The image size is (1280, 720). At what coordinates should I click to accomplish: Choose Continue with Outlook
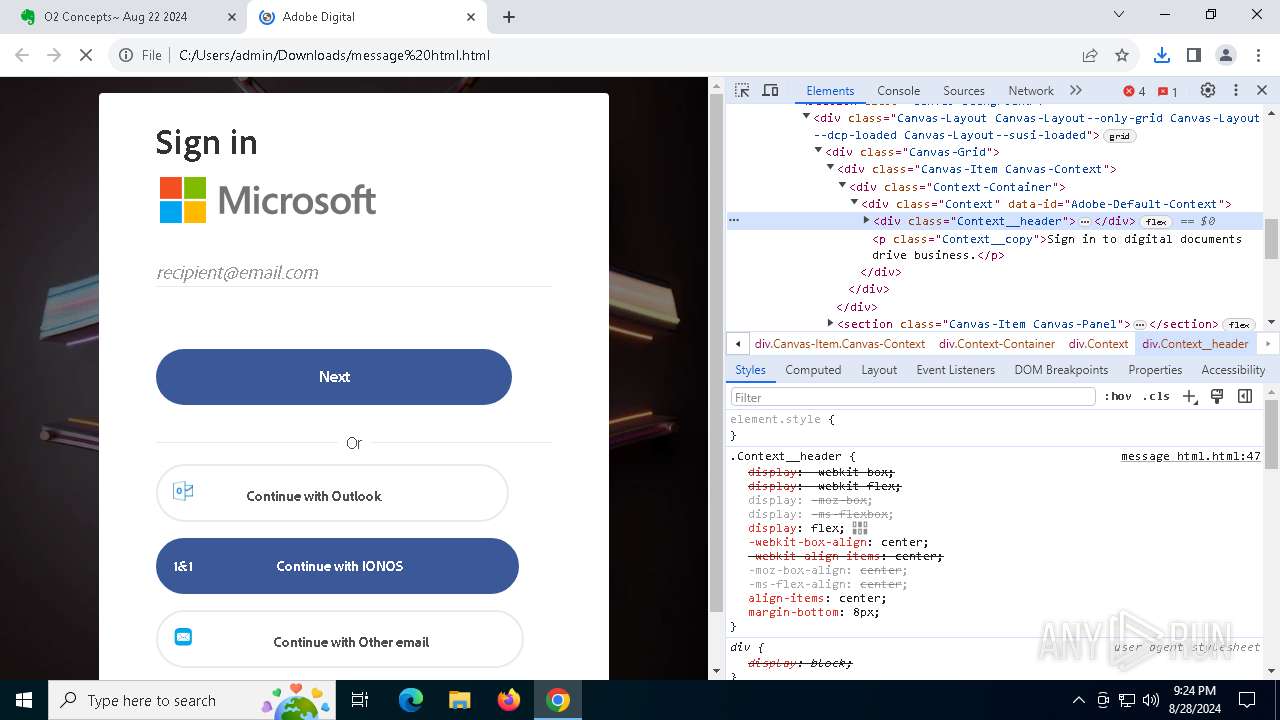pos(332,494)
